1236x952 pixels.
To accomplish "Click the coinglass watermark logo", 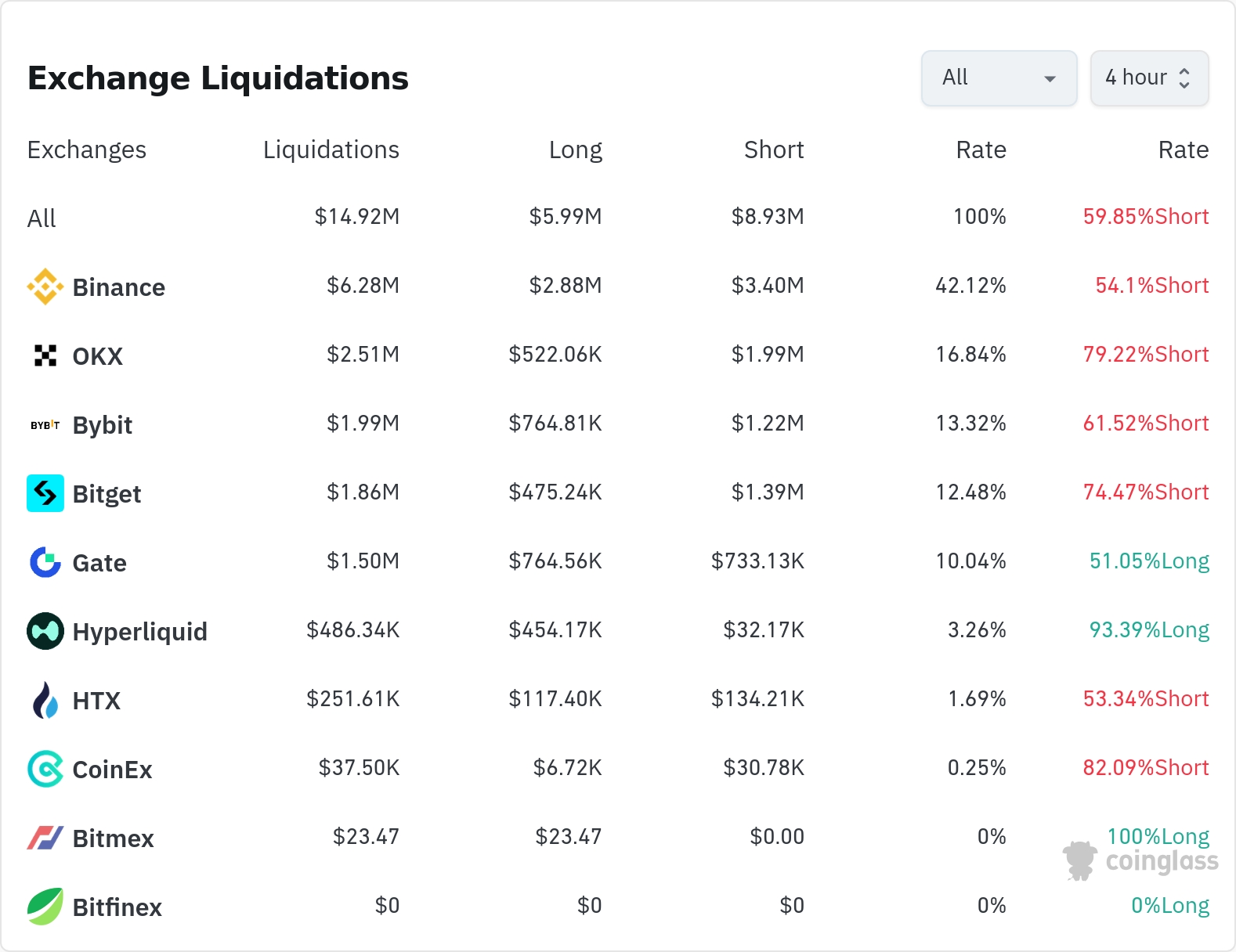I will pyautogui.click(x=1140, y=861).
